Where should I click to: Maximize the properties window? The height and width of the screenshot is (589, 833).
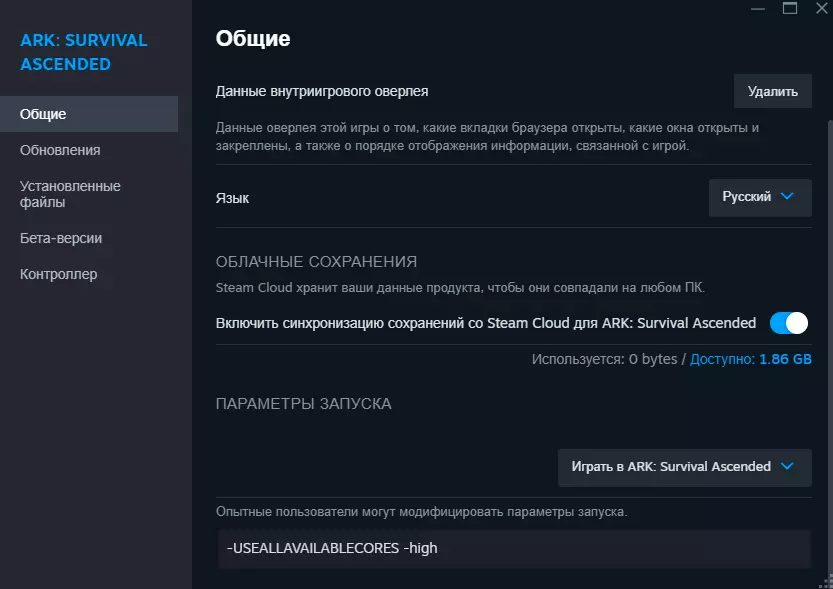(790, 8)
